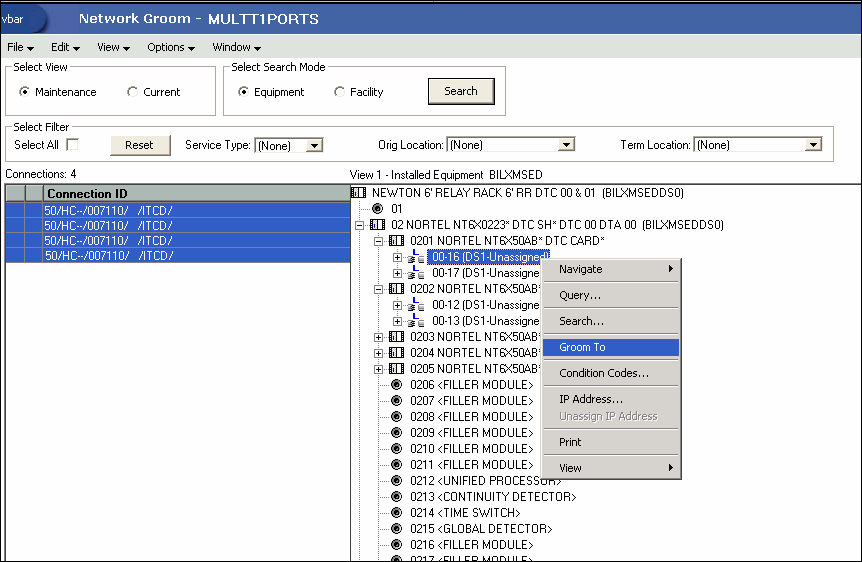Choose Facility search mode
862x562 pixels.
pos(339,92)
